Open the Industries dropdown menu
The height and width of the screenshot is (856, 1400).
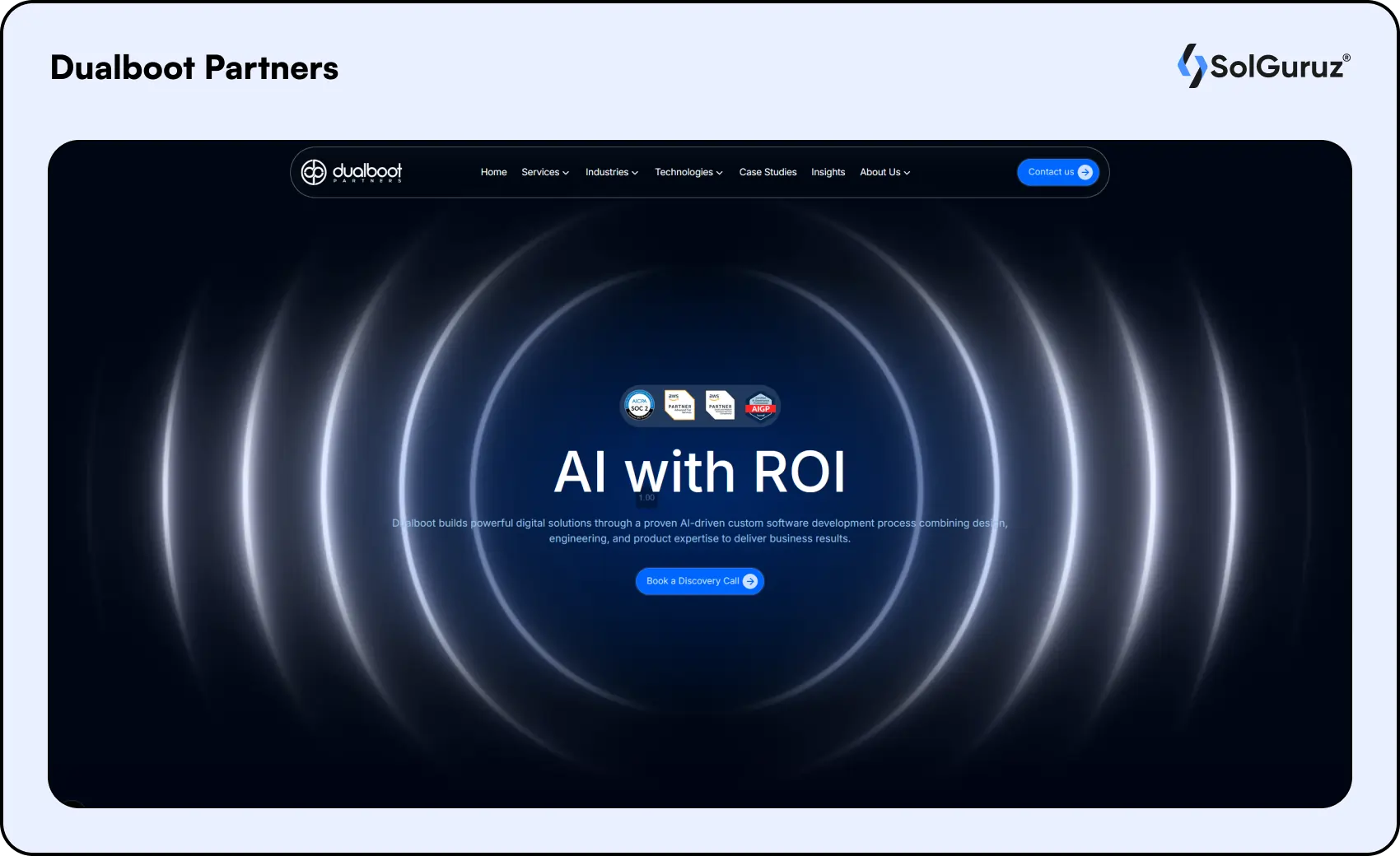pyautogui.click(x=612, y=172)
